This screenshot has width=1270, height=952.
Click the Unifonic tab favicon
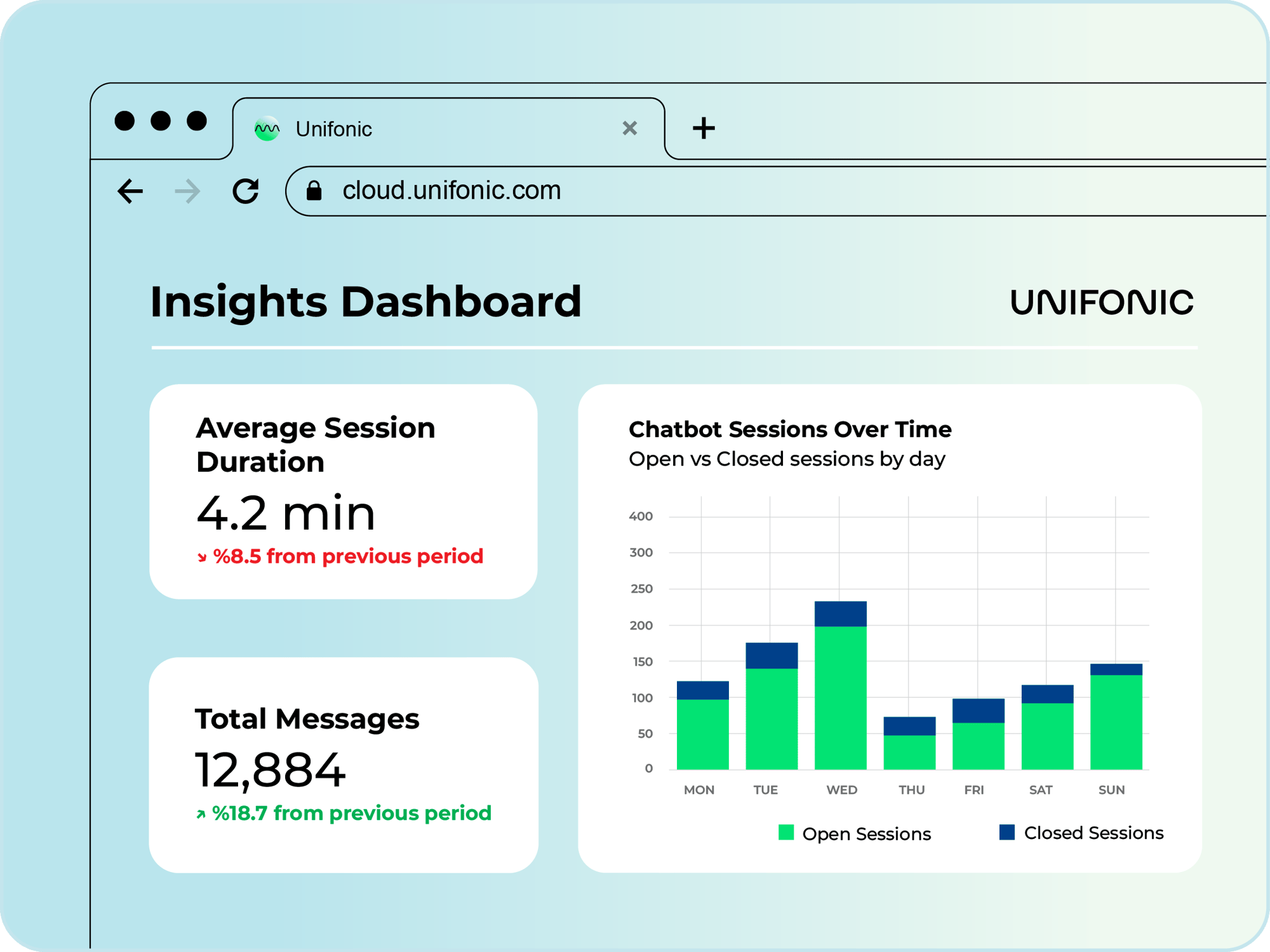tap(267, 129)
